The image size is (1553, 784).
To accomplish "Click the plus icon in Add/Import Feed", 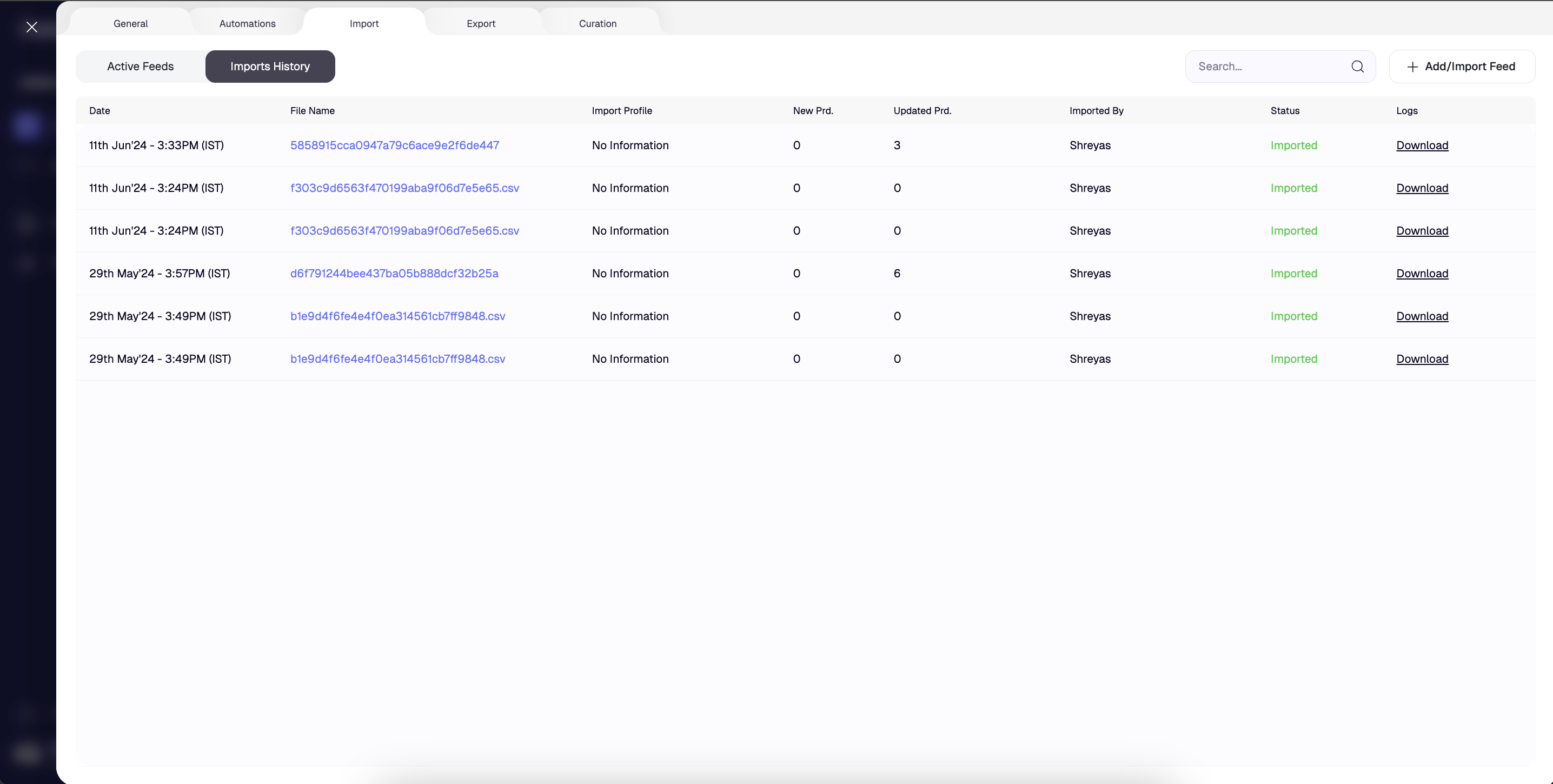I will 1412,67.
